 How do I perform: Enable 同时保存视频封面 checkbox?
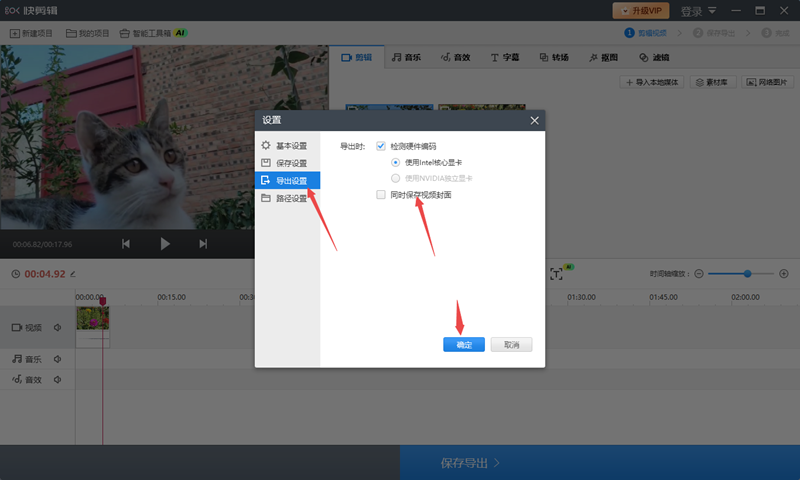[381, 194]
